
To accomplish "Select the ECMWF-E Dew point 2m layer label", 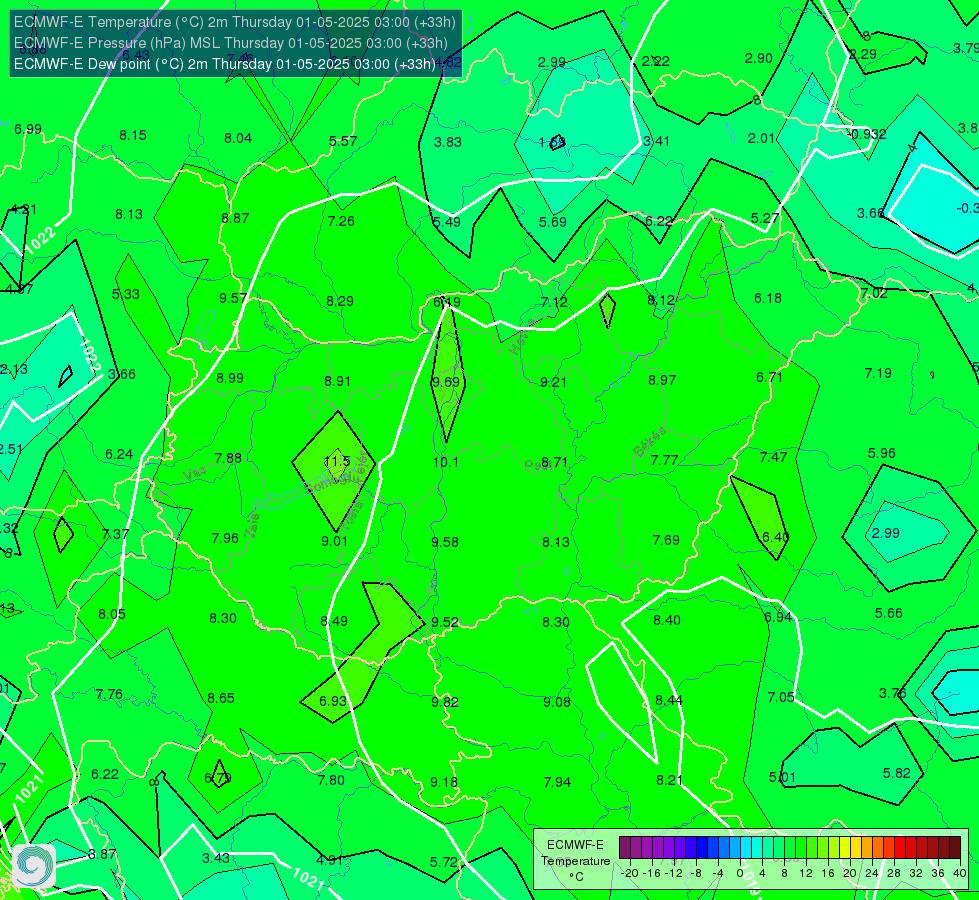I will [224, 64].
